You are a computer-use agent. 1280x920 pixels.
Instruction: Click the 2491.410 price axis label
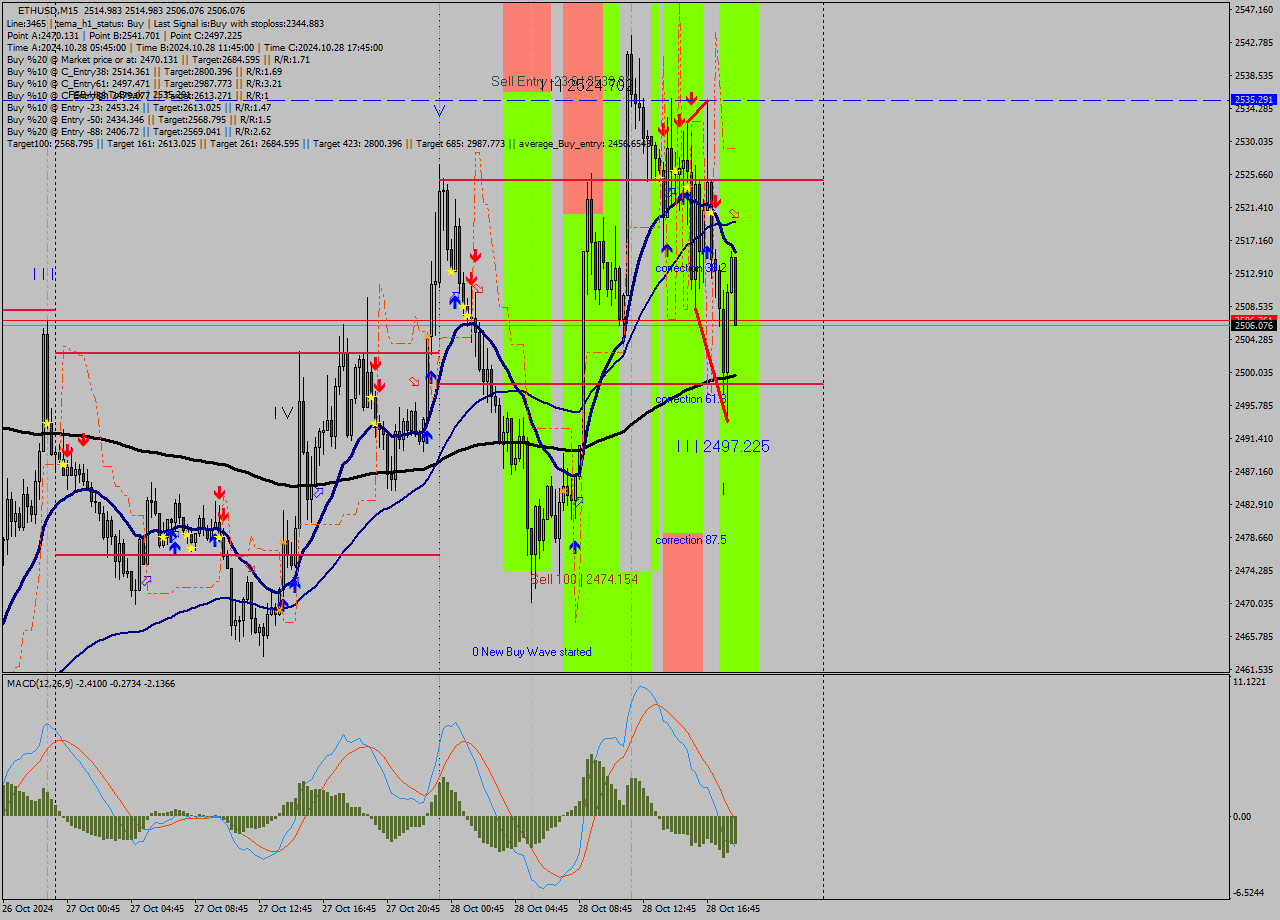click(x=1254, y=438)
